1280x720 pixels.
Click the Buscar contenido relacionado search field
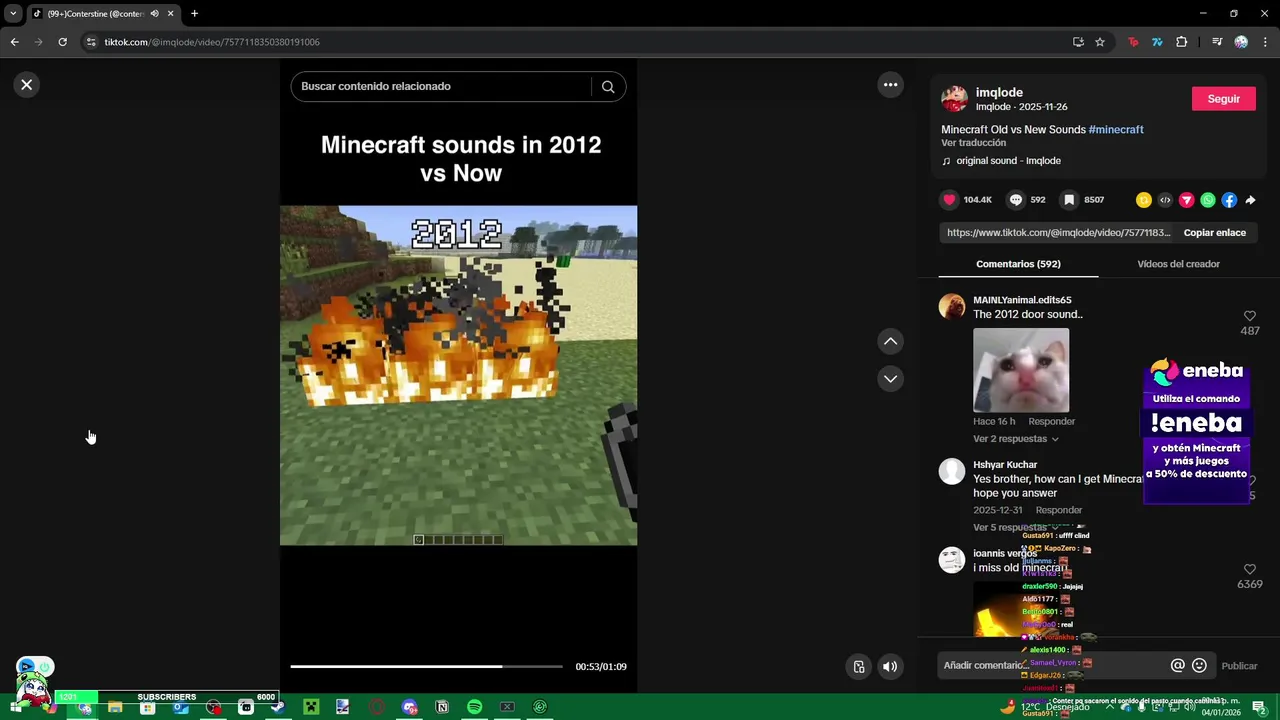(440, 86)
